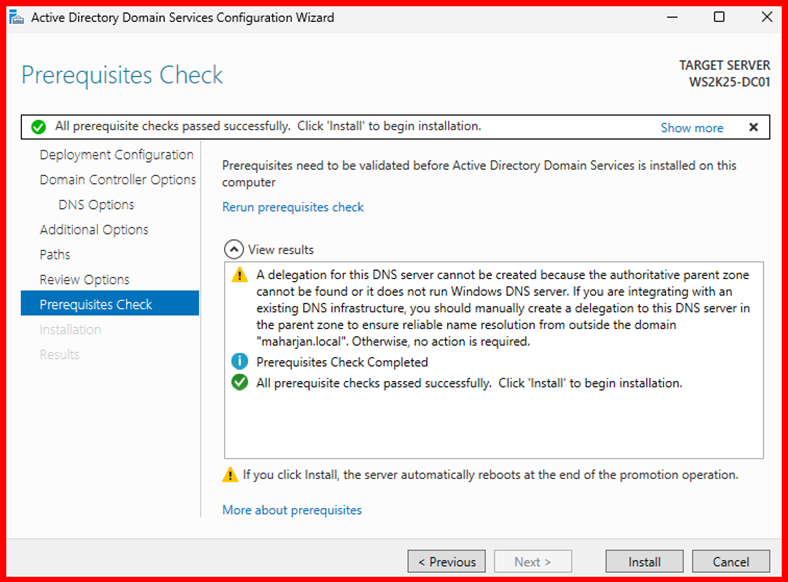This screenshot has height=582, width=788.
Task: Rerun prerequisites check
Action: tap(293, 207)
